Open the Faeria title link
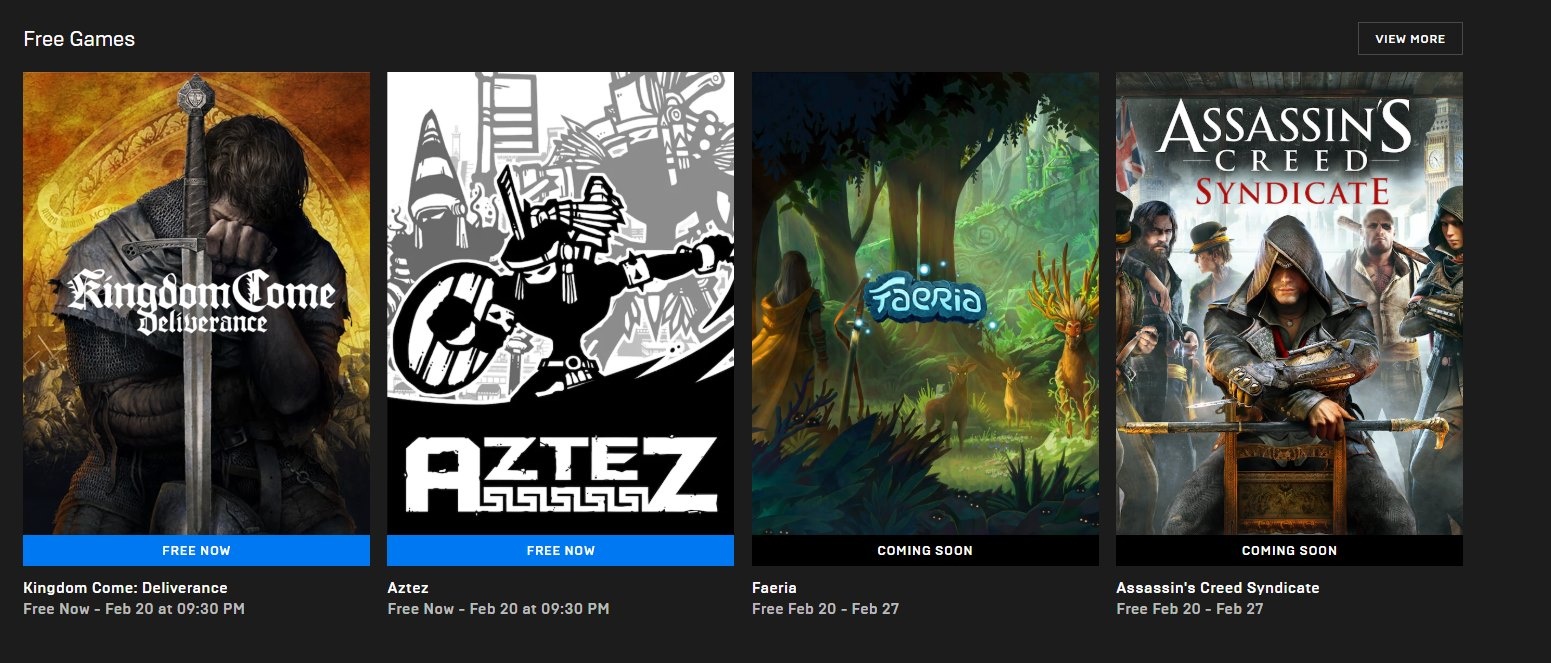1551x663 pixels. pyautogui.click(x=774, y=588)
